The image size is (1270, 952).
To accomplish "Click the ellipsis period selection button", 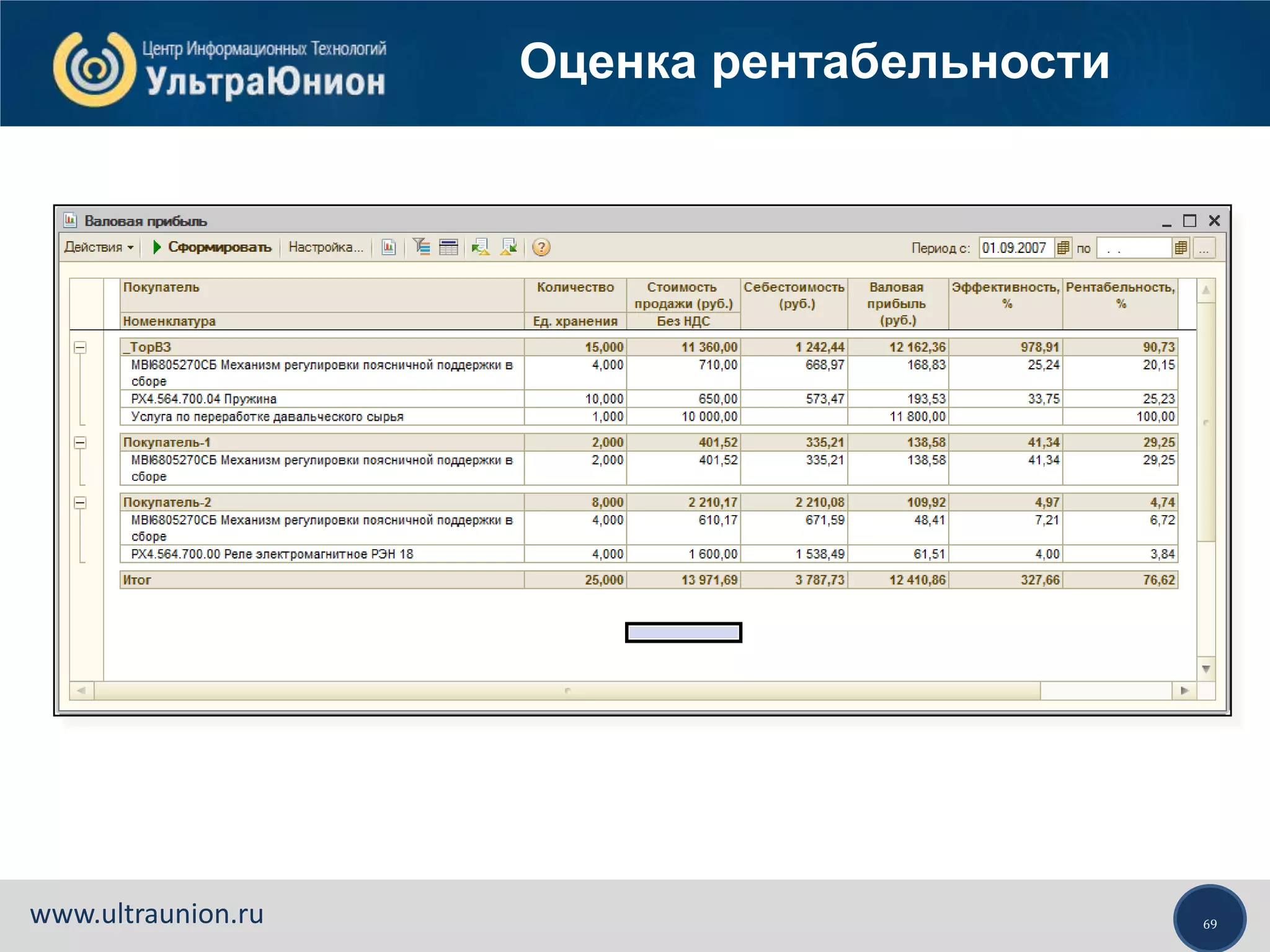I will (x=1204, y=248).
